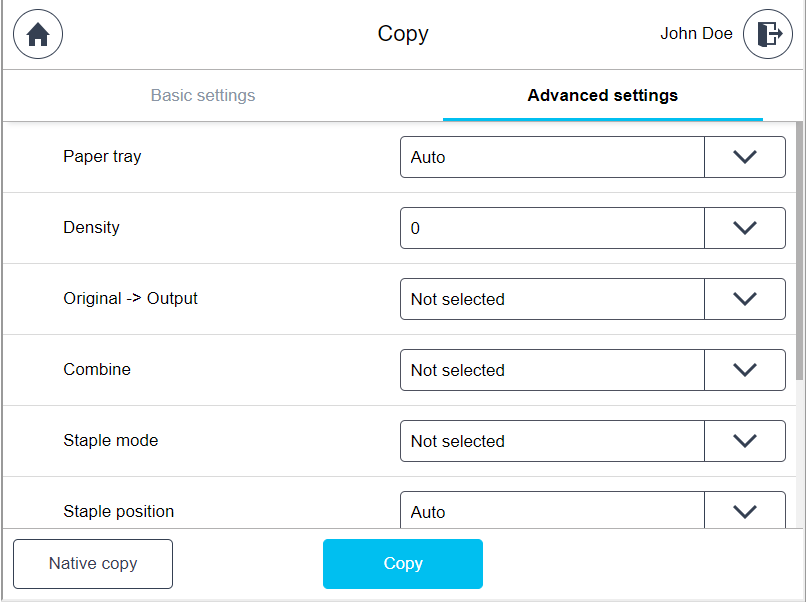Viewport: 806px width, 602px height.
Task: Select the Native copy button
Action: [x=92, y=563]
